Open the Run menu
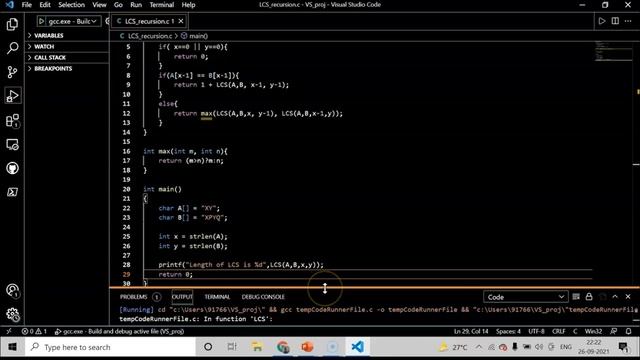 pyautogui.click(x=136, y=5)
